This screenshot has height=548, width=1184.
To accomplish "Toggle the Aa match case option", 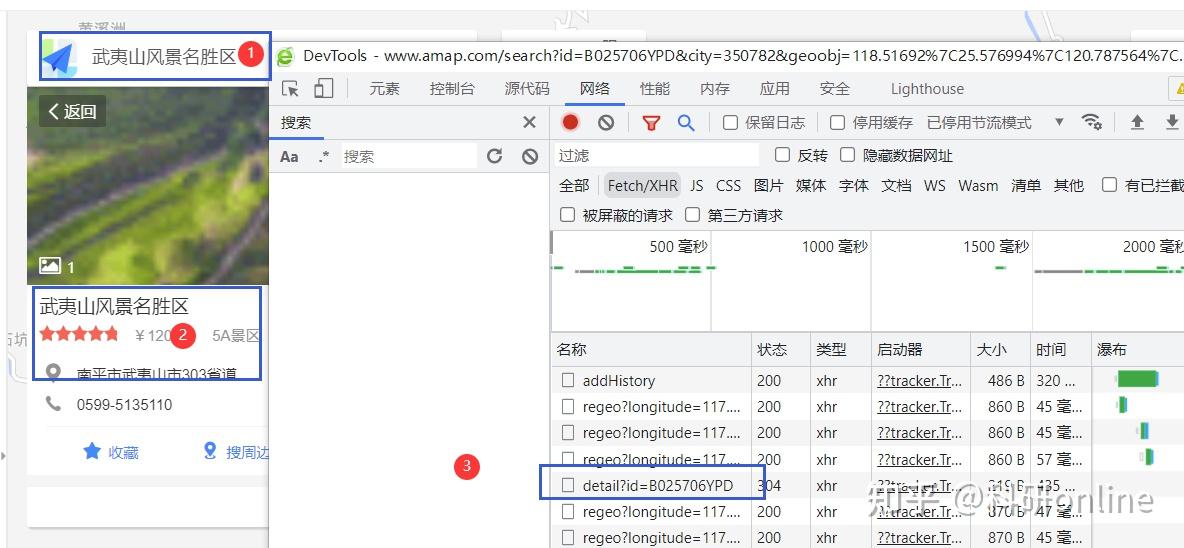I will click(289, 157).
